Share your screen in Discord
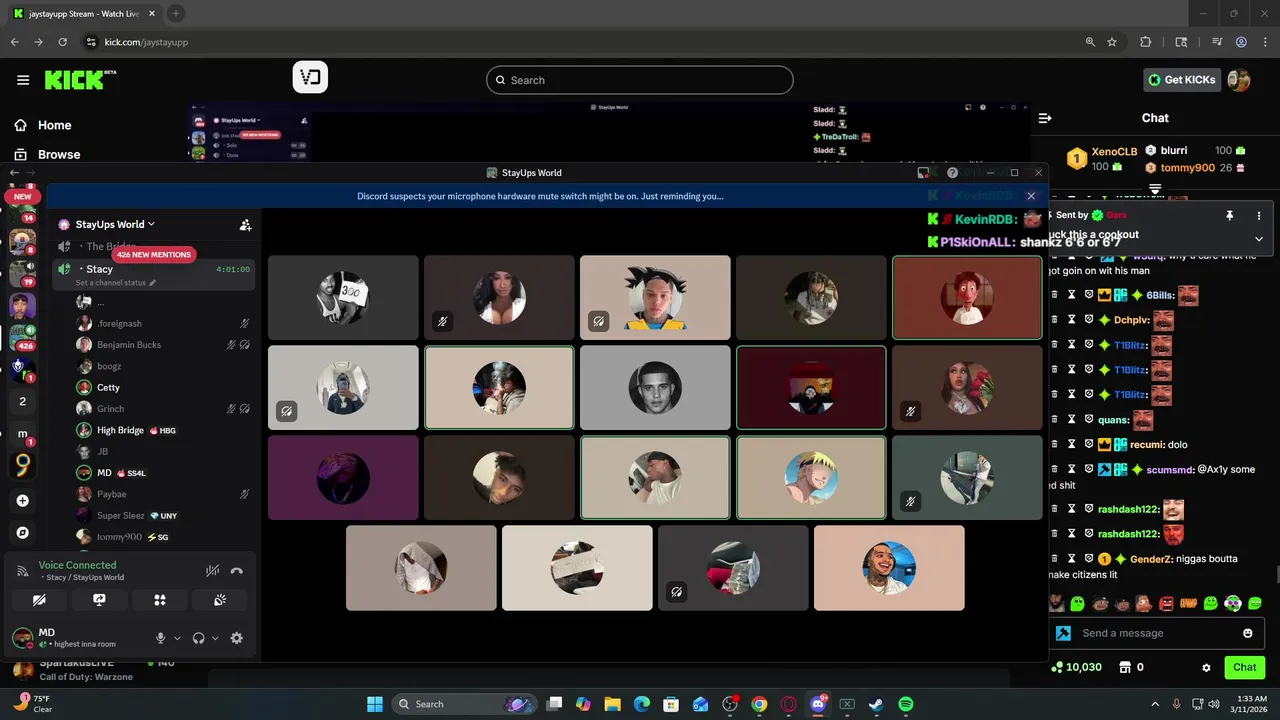 tap(99, 600)
